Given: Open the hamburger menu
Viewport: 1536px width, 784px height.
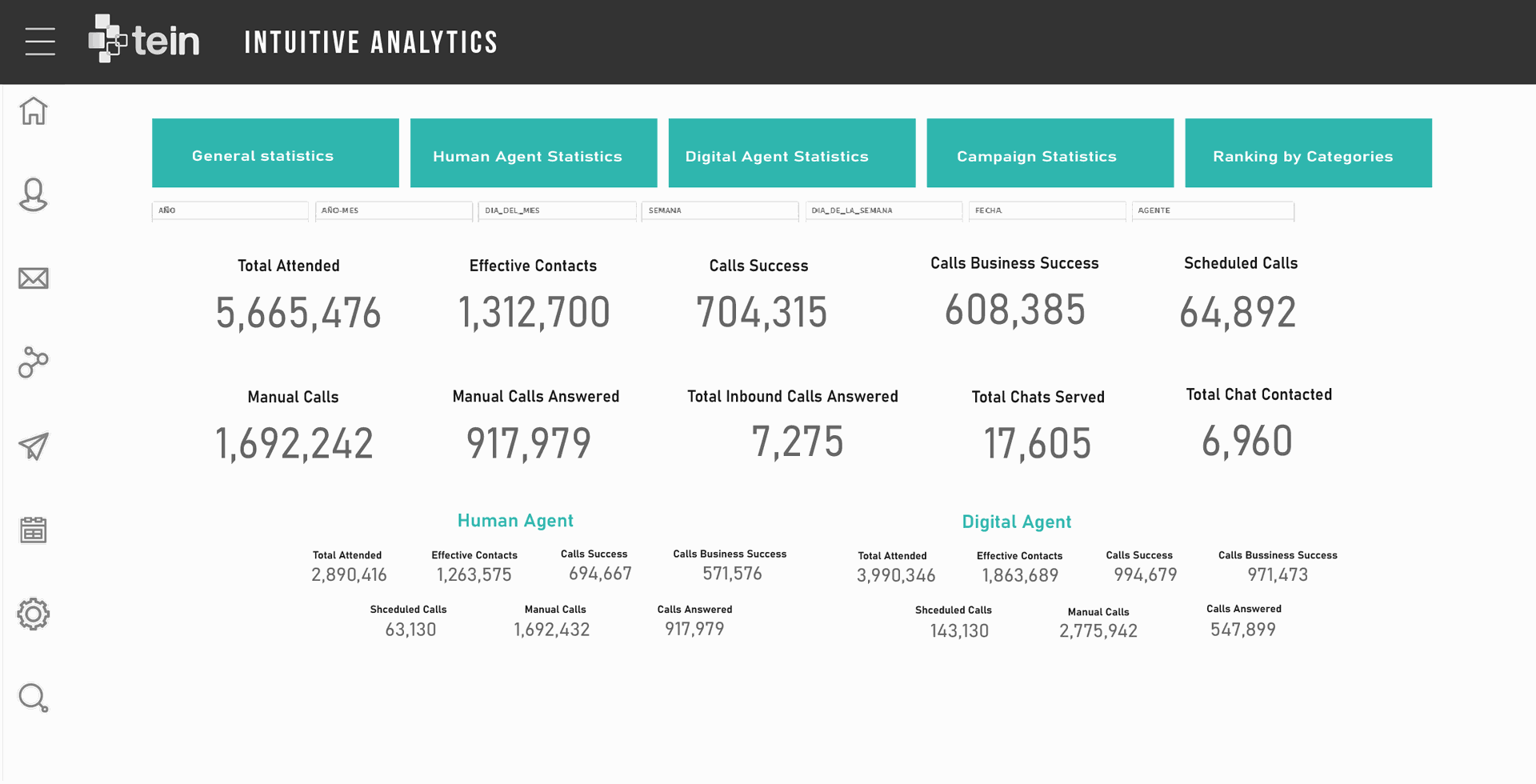Looking at the screenshot, I should [x=40, y=42].
